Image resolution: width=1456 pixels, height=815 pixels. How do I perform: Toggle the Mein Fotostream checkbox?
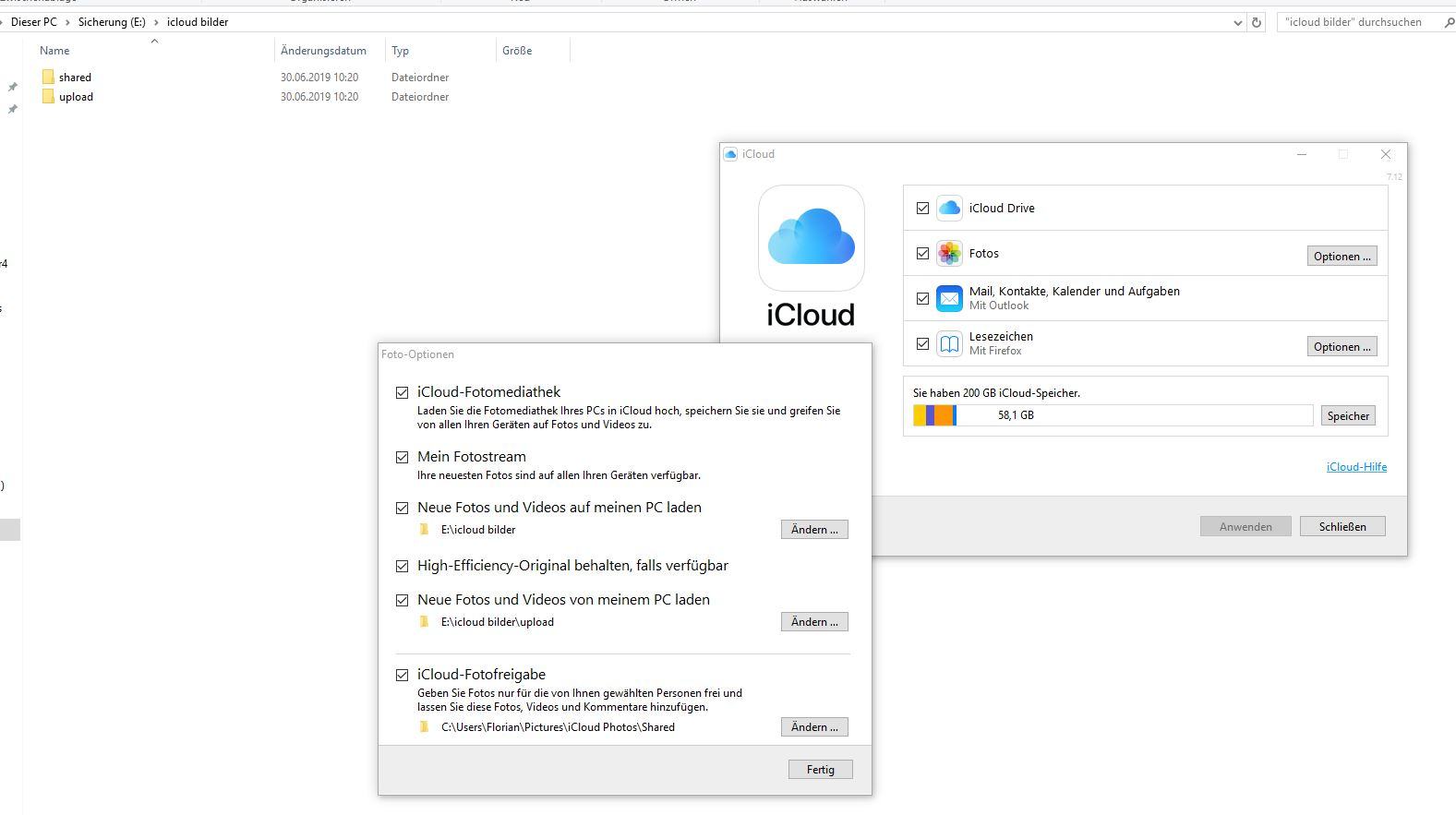pos(402,457)
